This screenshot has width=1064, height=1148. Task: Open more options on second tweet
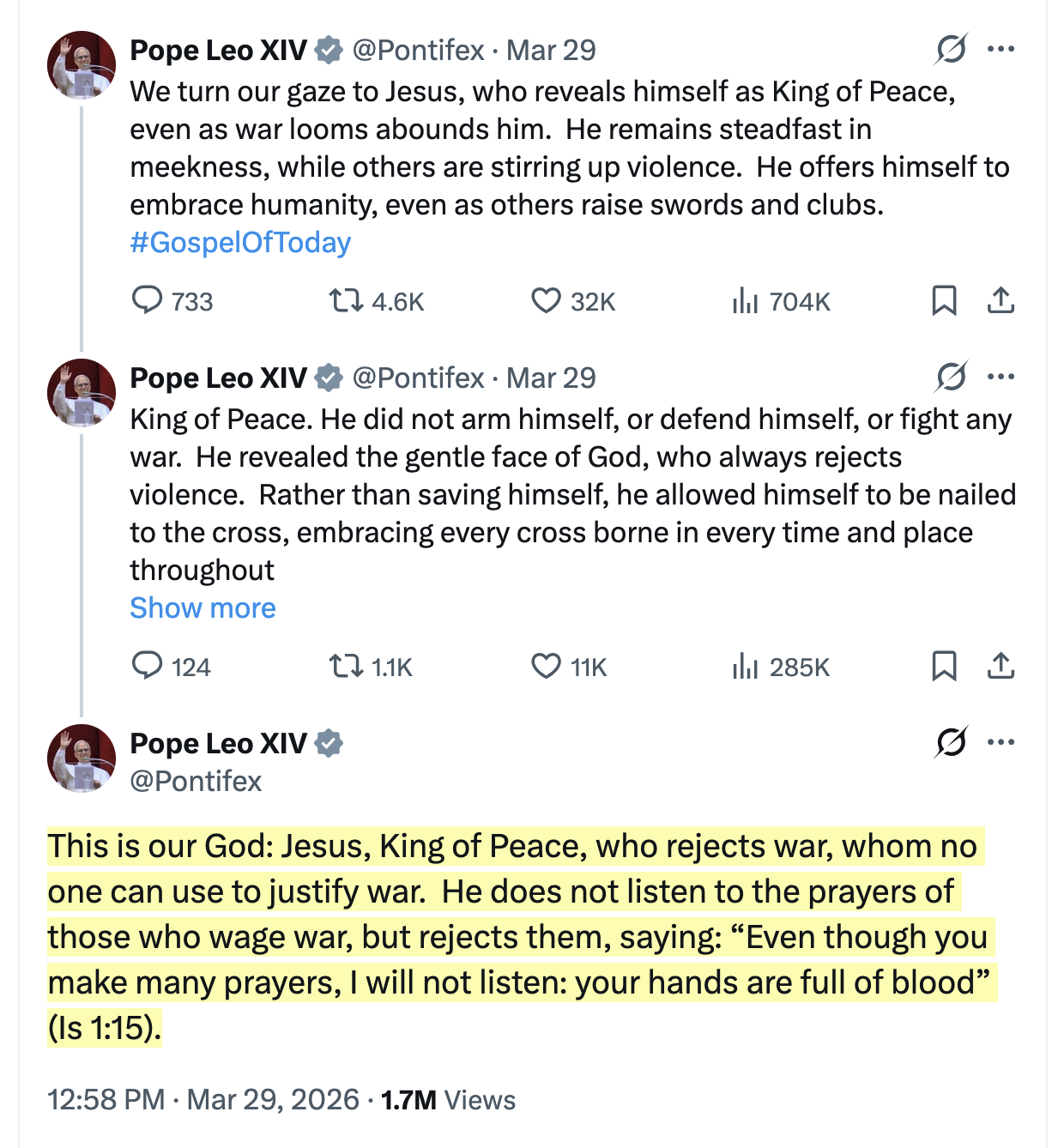[1001, 377]
